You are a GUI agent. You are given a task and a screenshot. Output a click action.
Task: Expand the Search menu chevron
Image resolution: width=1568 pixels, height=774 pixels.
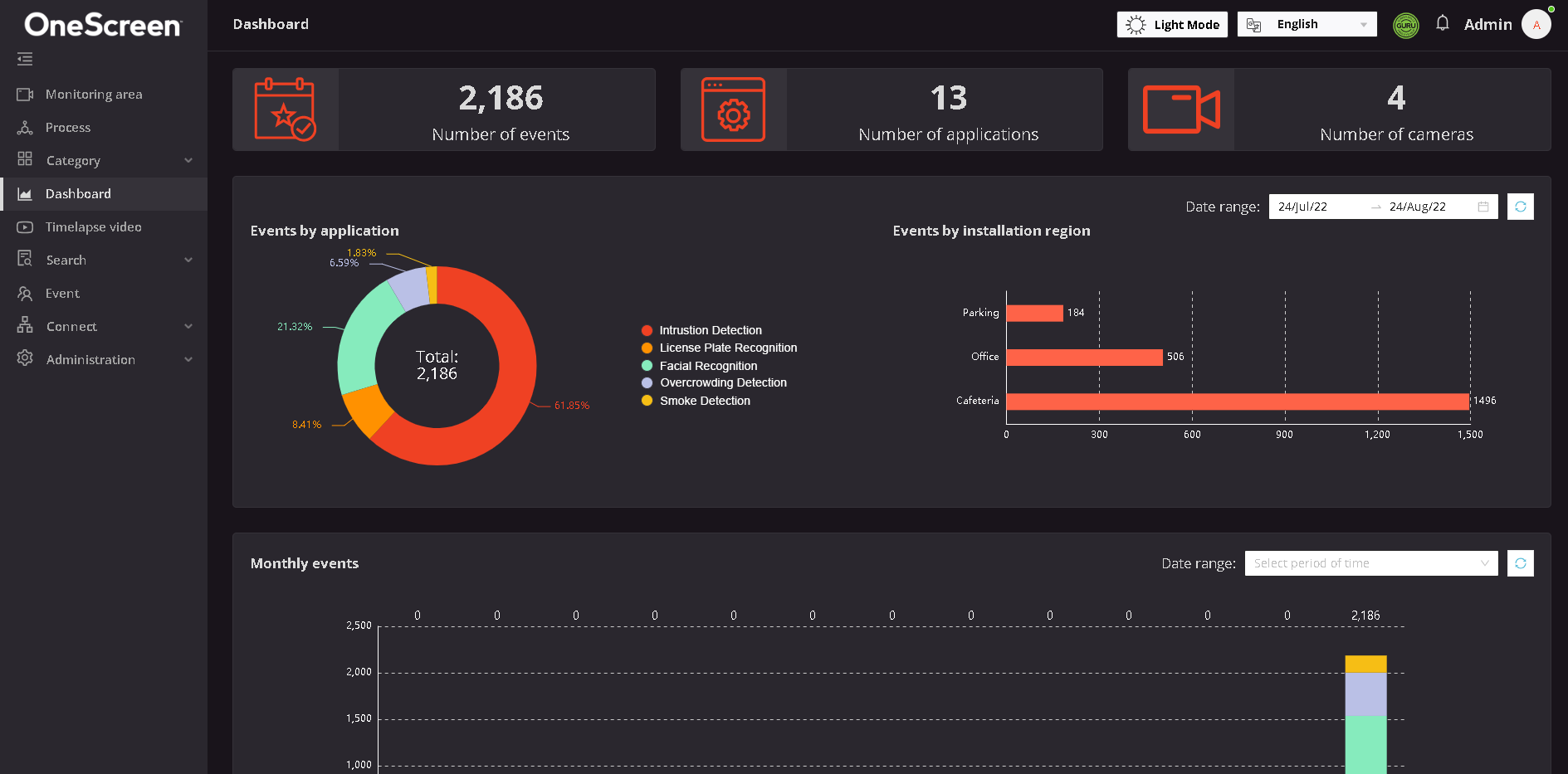(x=188, y=260)
